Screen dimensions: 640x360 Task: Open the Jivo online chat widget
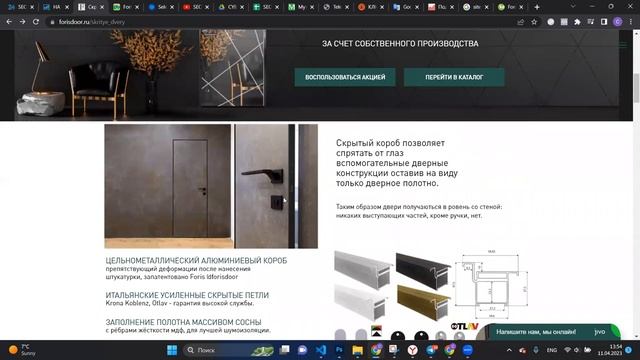[x=549, y=332]
